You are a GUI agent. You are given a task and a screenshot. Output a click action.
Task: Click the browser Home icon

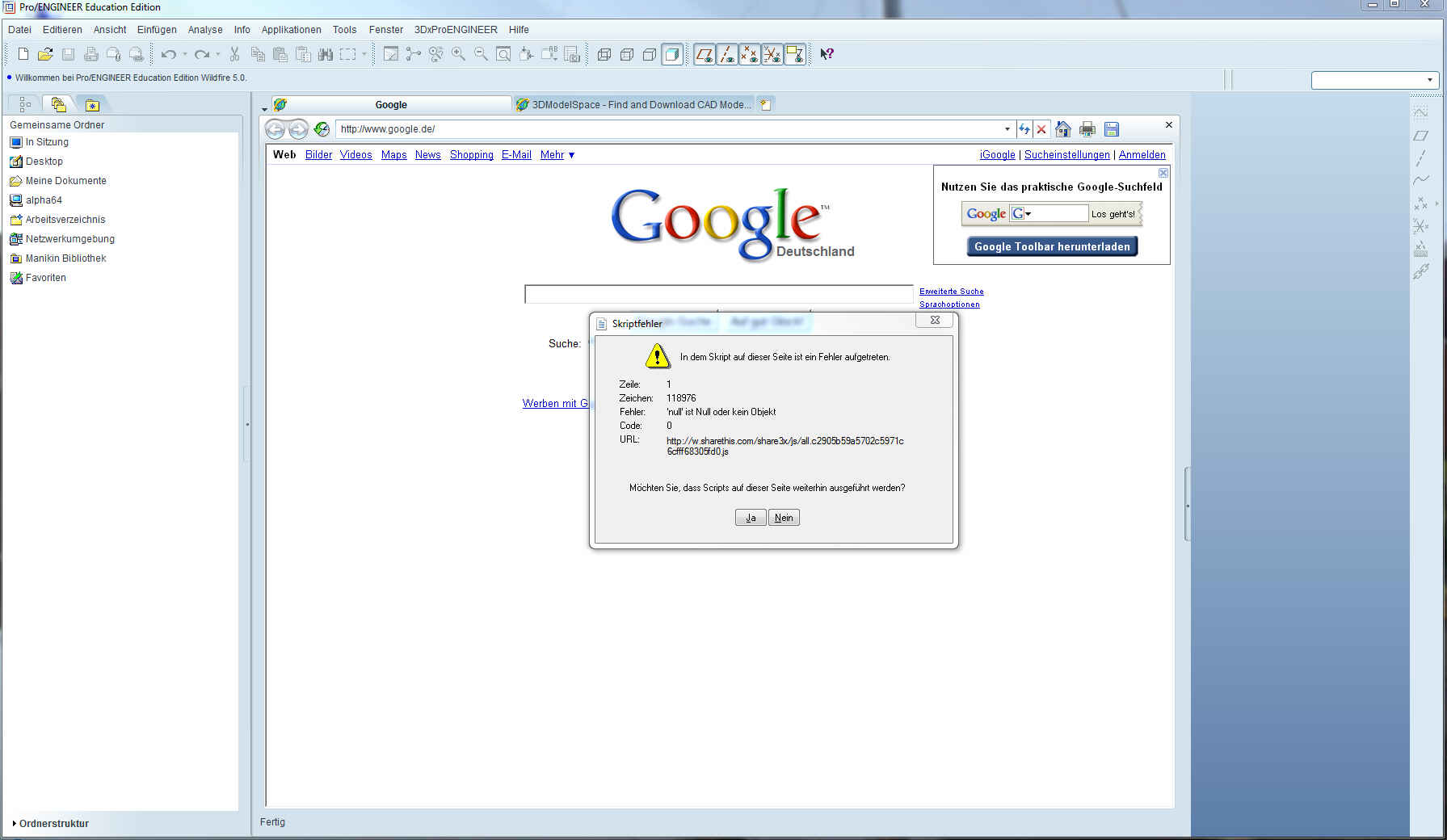1063,129
